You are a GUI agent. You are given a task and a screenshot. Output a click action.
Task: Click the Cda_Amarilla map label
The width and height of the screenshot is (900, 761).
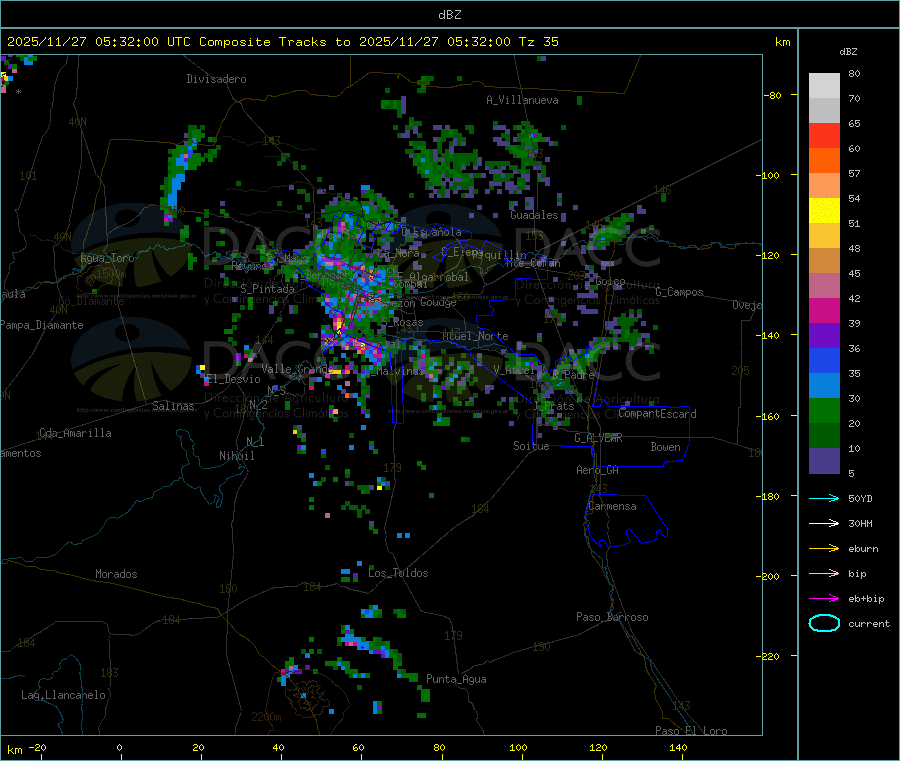tap(75, 433)
